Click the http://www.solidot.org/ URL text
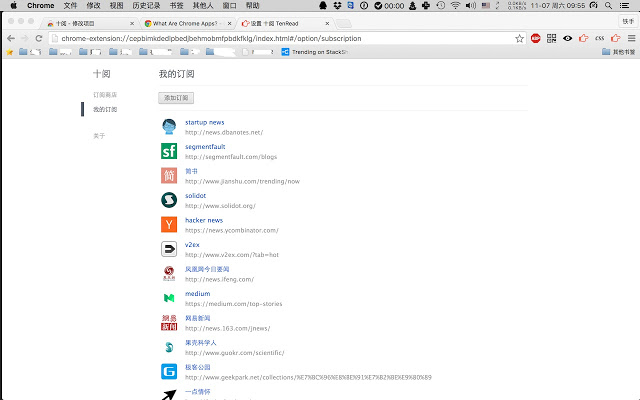640x400 pixels. point(220,206)
